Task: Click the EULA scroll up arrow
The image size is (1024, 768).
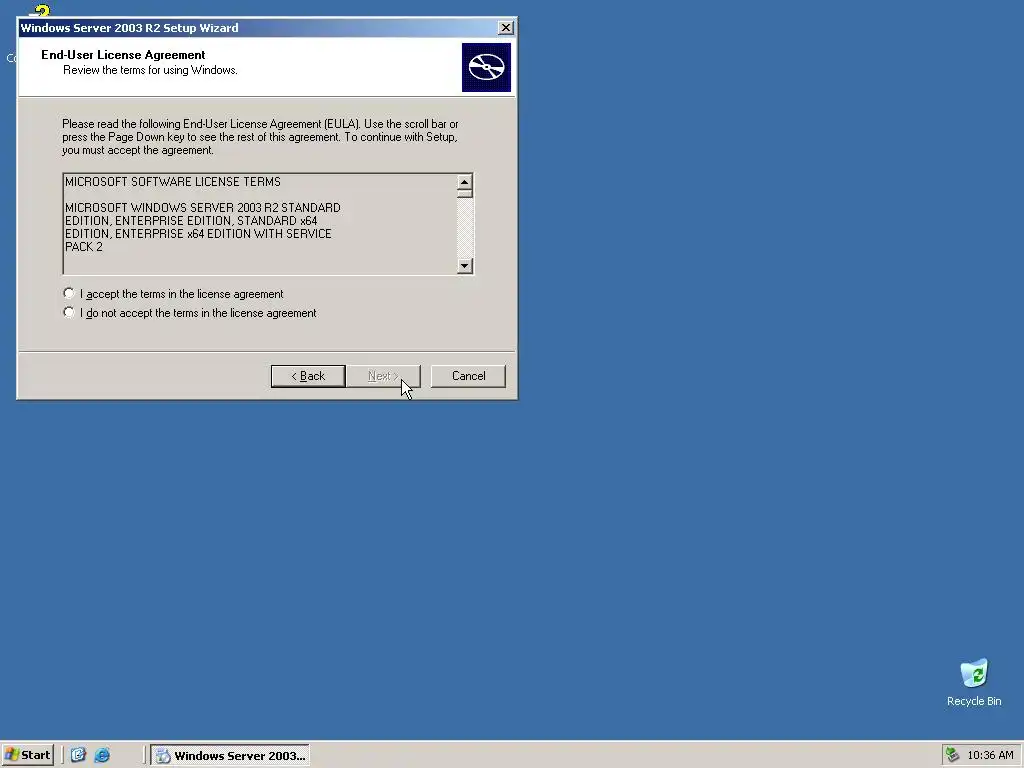Action: coord(464,182)
